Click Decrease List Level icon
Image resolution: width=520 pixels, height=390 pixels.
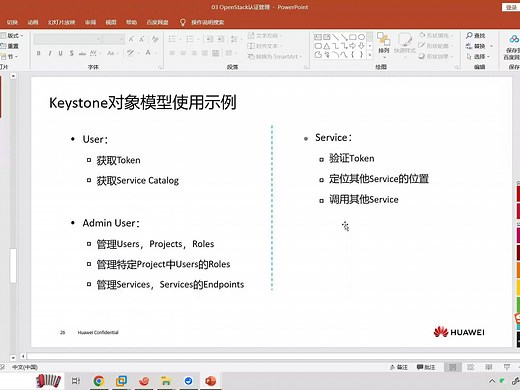210,39
